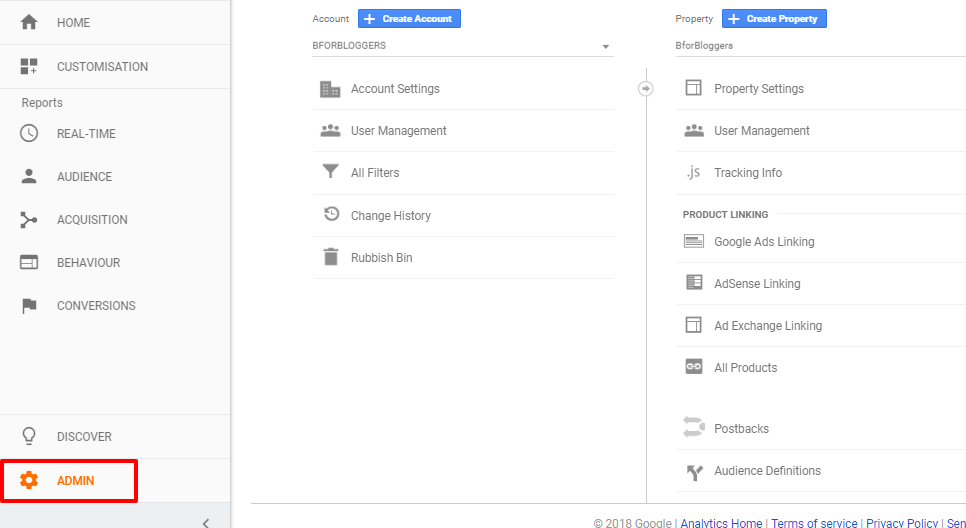966x528 pixels.
Task: Open the Home icon in sidebar
Action: coord(29,22)
